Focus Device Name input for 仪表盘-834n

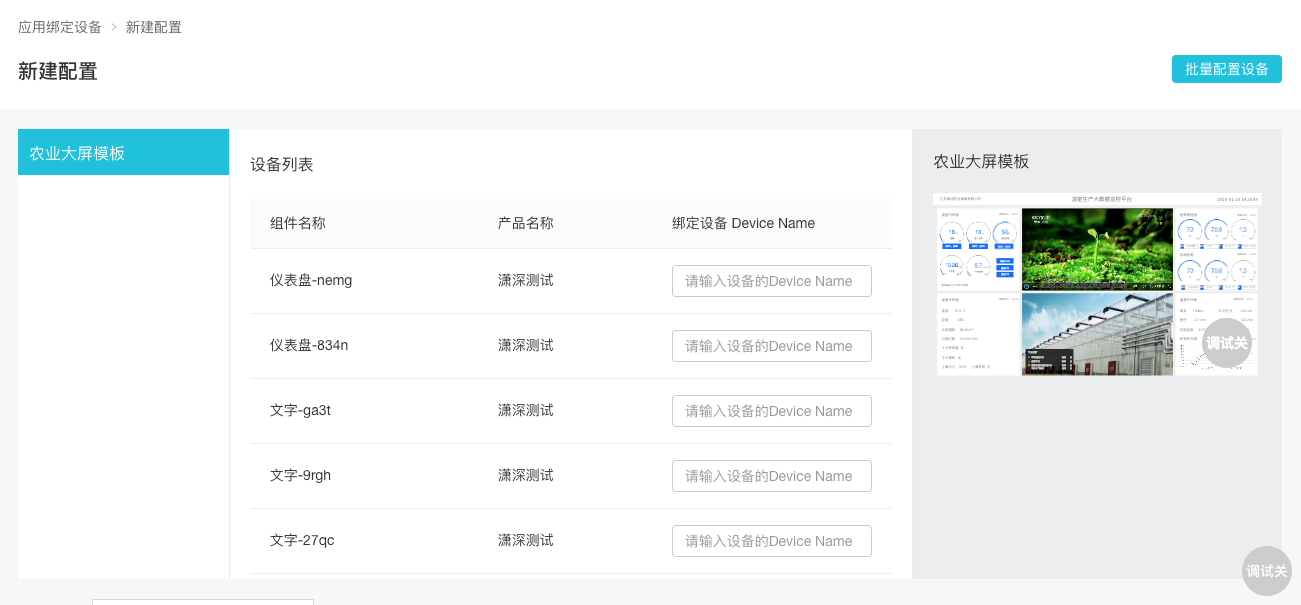pyautogui.click(x=771, y=346)
